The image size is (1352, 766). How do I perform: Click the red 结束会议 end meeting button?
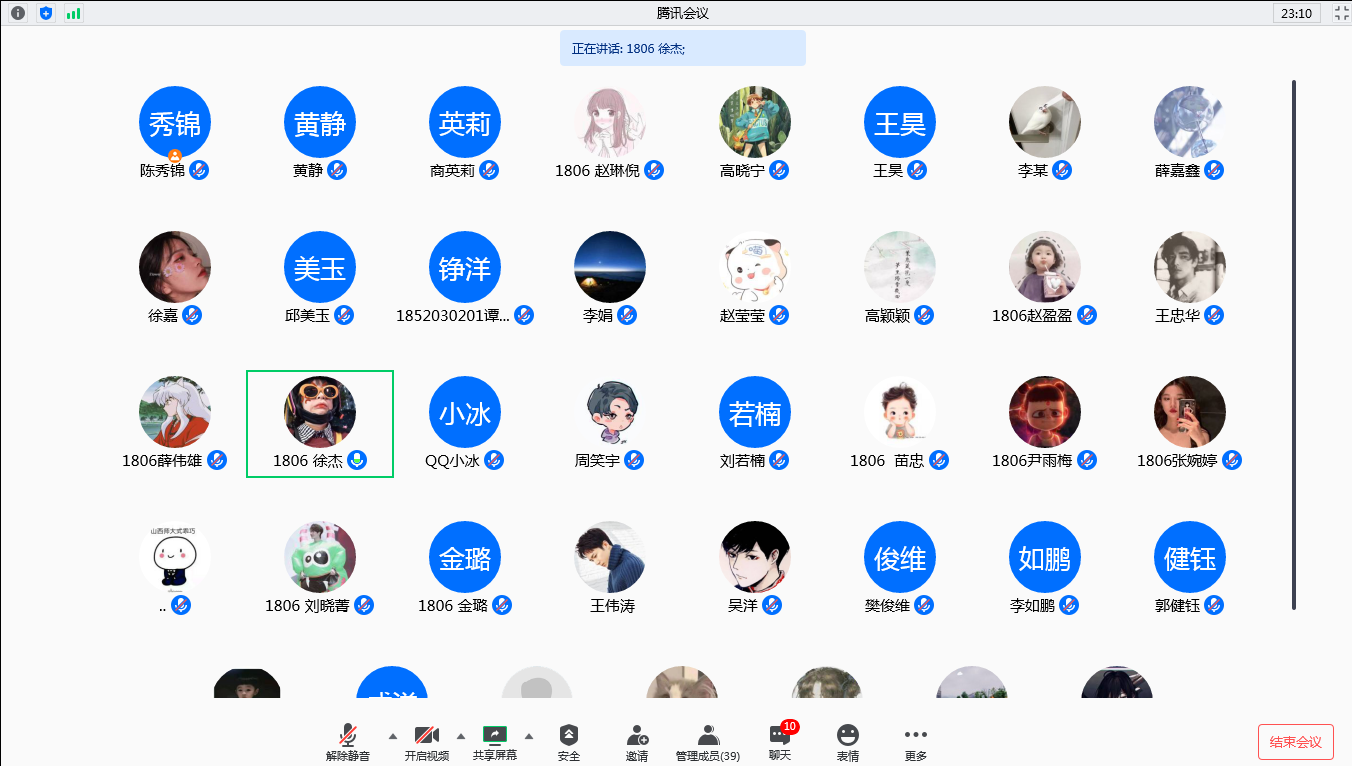(x=1295, y=742)
